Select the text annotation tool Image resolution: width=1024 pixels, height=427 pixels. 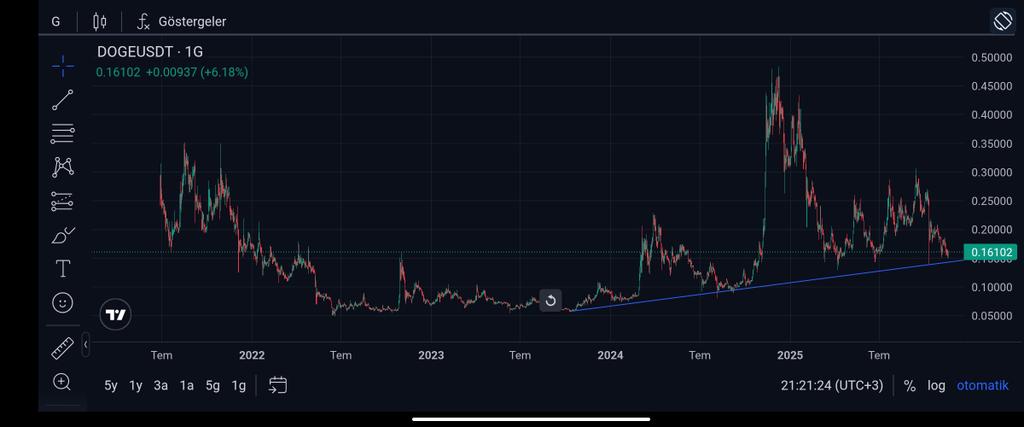63,268
